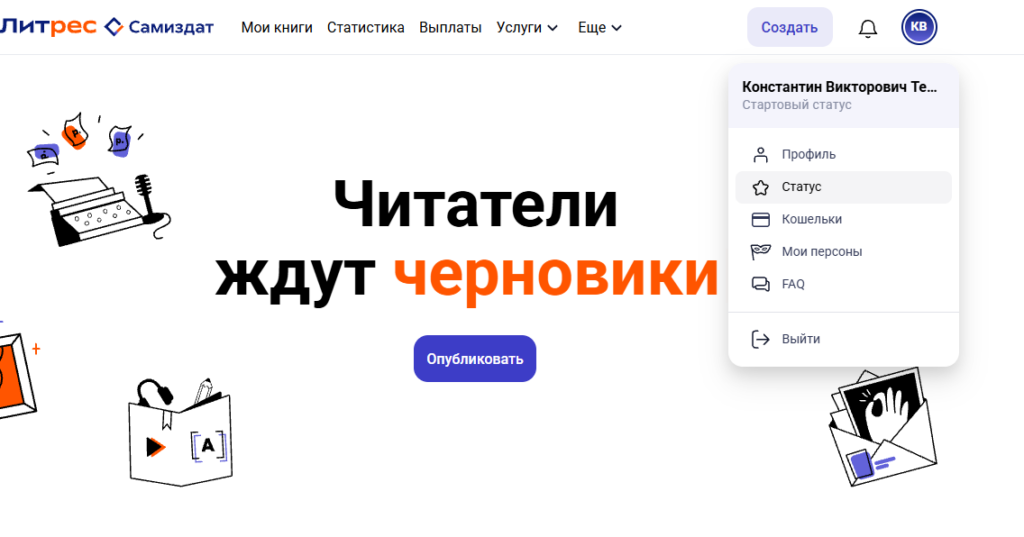Click the KB user avatar icon
The width and height of the screenshot is (1024, 537).
coord(919,27)
